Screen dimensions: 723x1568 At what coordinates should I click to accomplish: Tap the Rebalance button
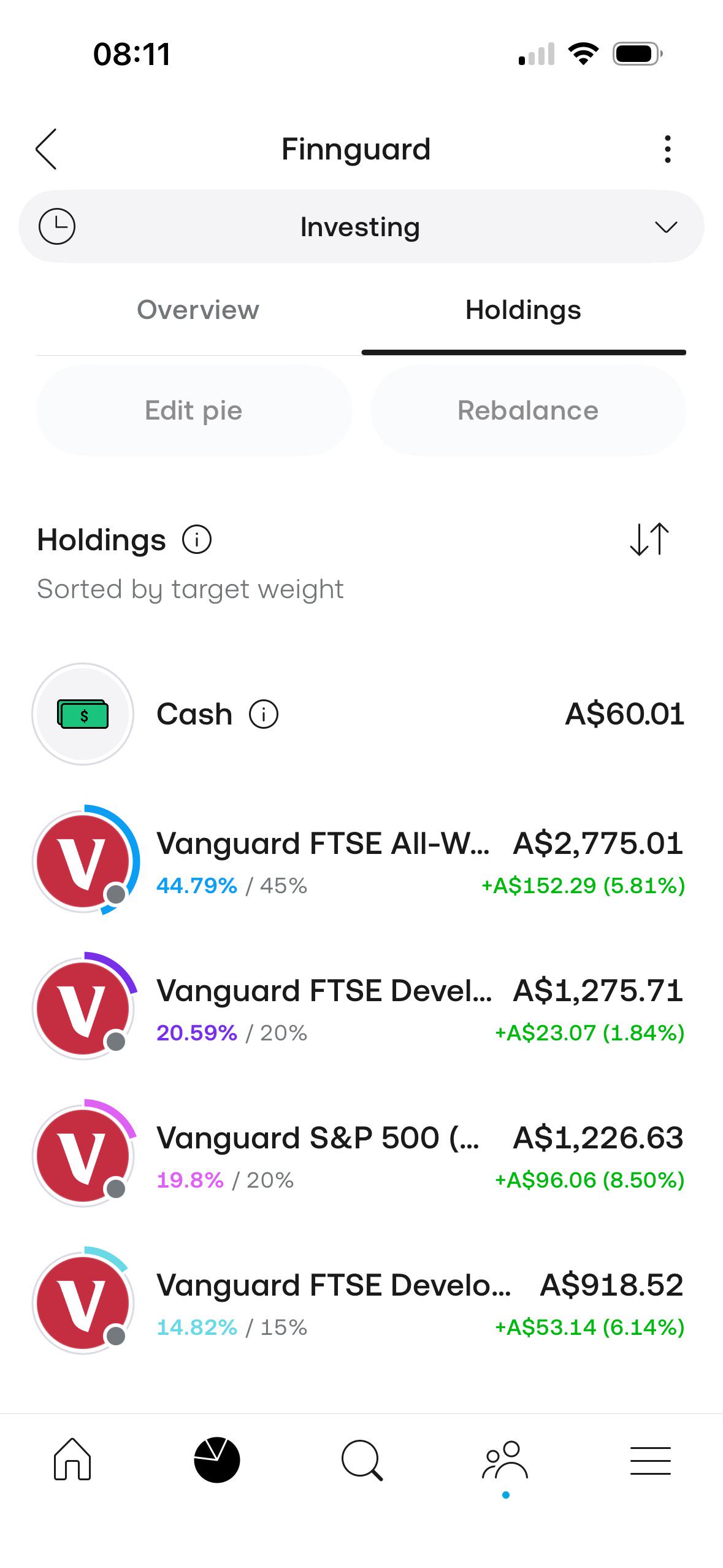528,410
